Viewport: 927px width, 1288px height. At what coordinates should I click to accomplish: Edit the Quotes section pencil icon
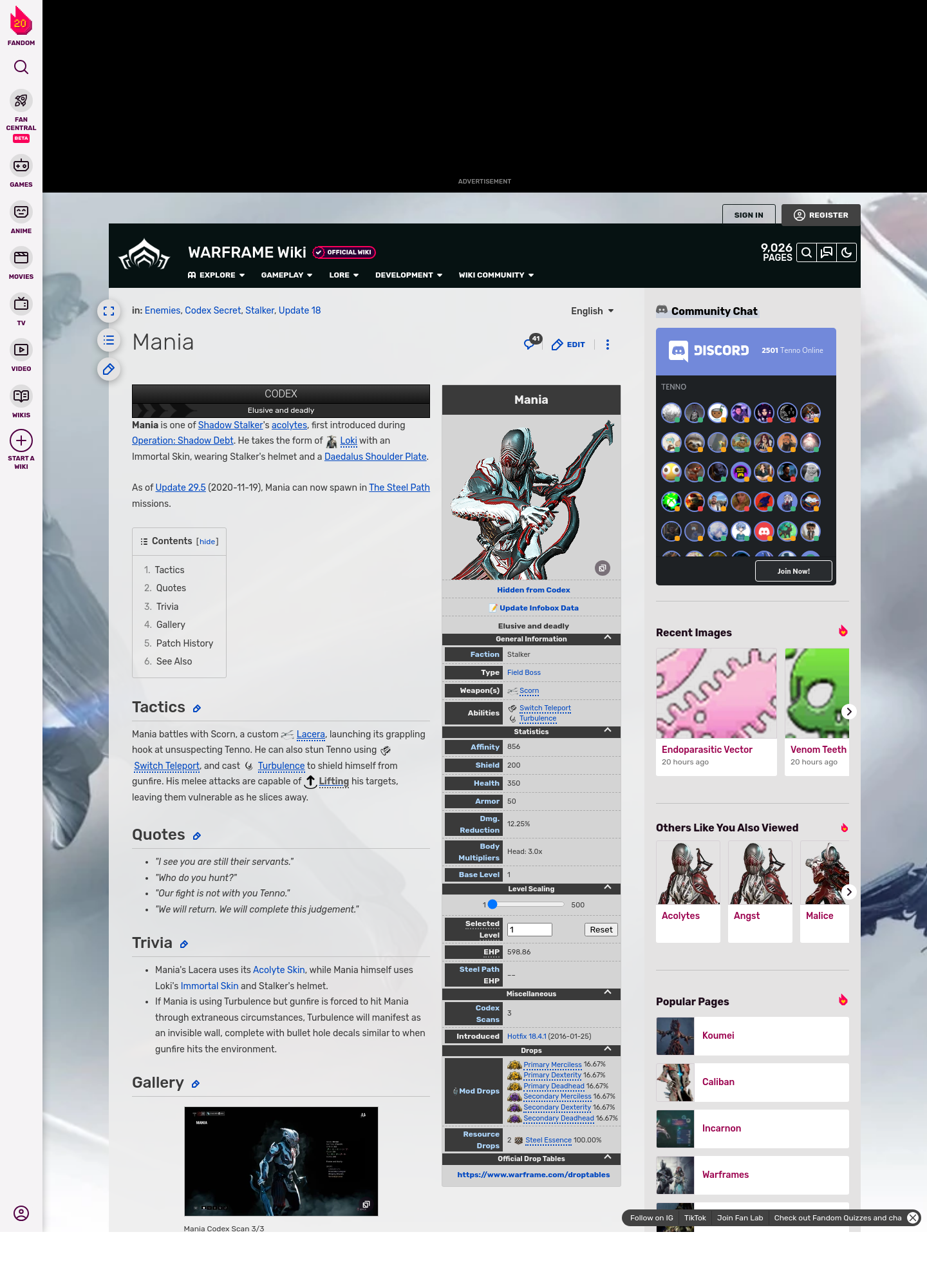(197, 836)
